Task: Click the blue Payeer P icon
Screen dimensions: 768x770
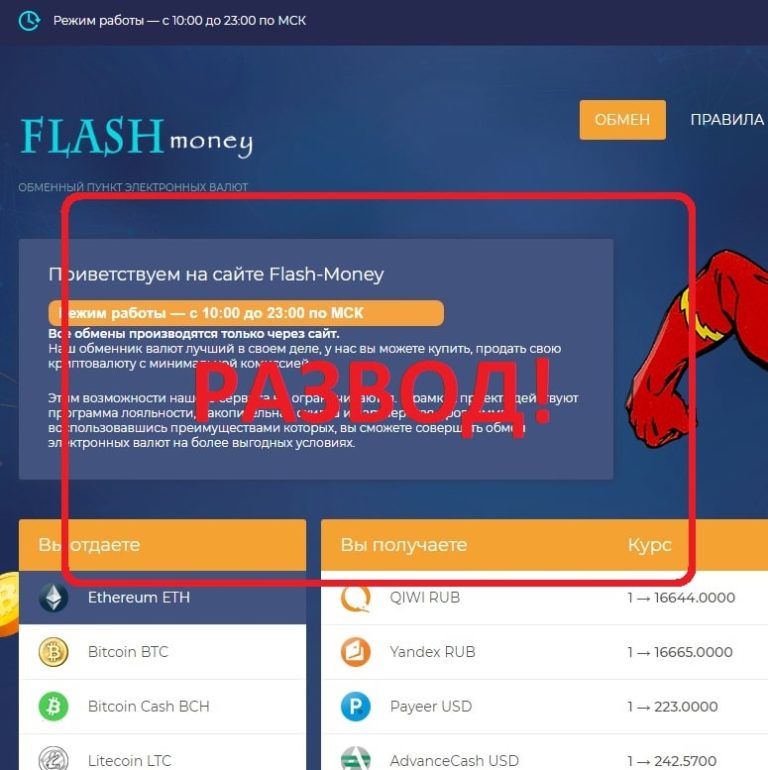Action: pos(356,706)
